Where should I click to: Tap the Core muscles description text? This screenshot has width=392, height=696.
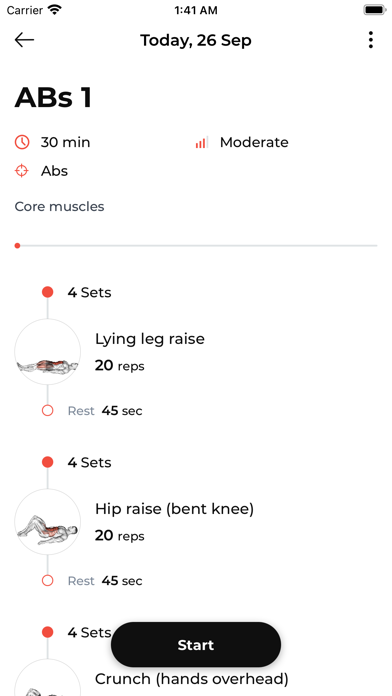59,206
